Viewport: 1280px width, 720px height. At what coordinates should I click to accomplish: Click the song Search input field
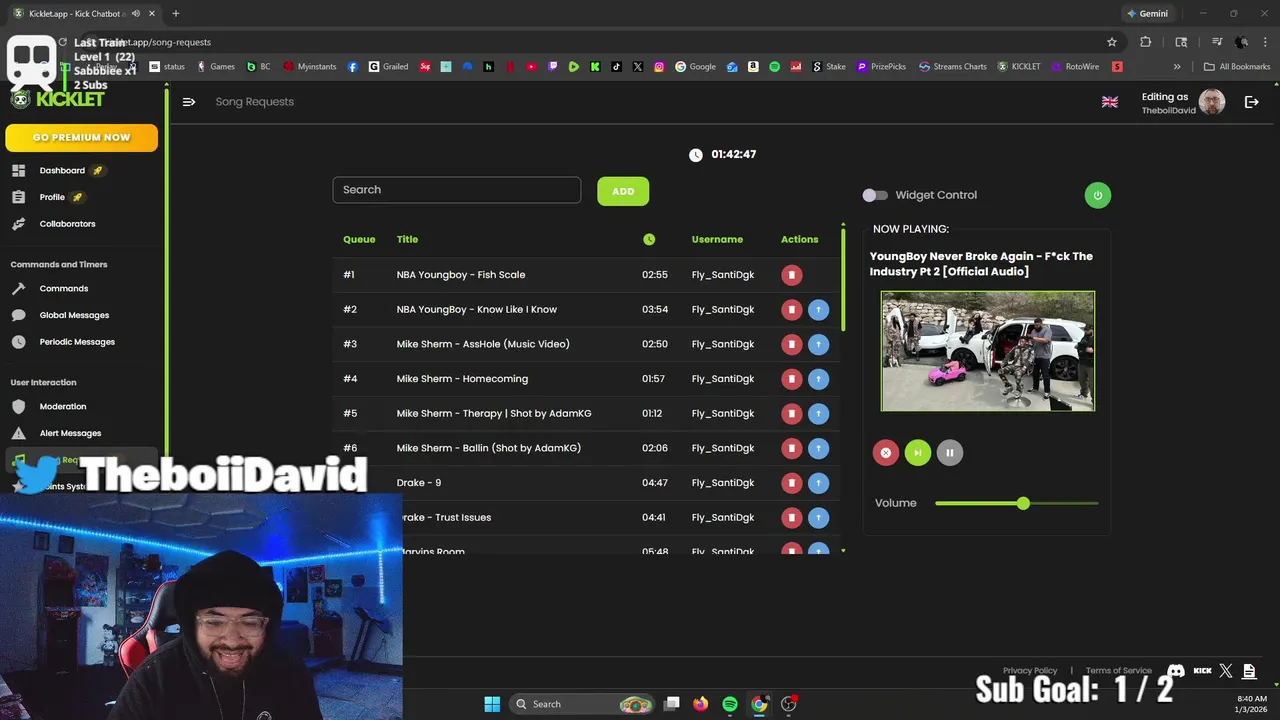click(x=457, y=190)
